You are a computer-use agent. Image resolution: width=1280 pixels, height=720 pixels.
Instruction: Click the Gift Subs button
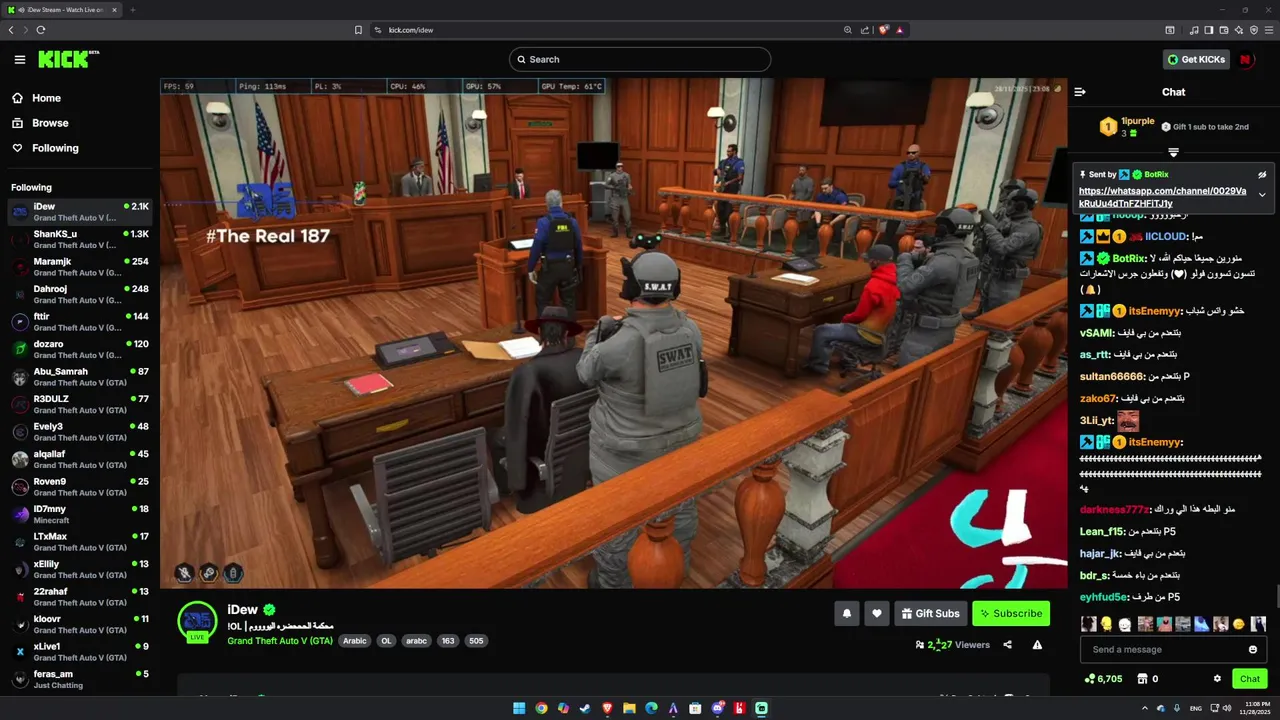click(x=931, y=613)
